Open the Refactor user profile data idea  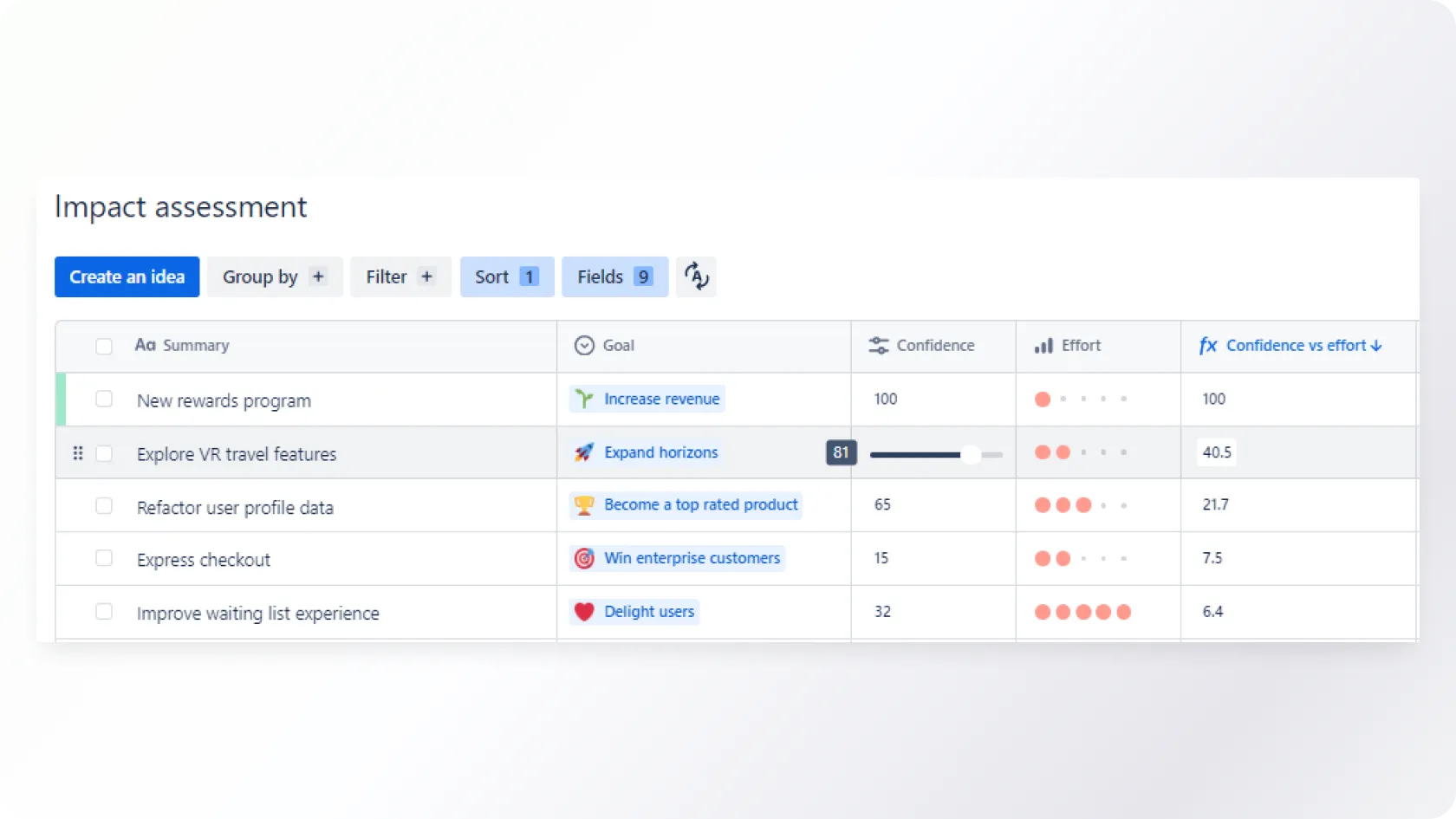235,508
